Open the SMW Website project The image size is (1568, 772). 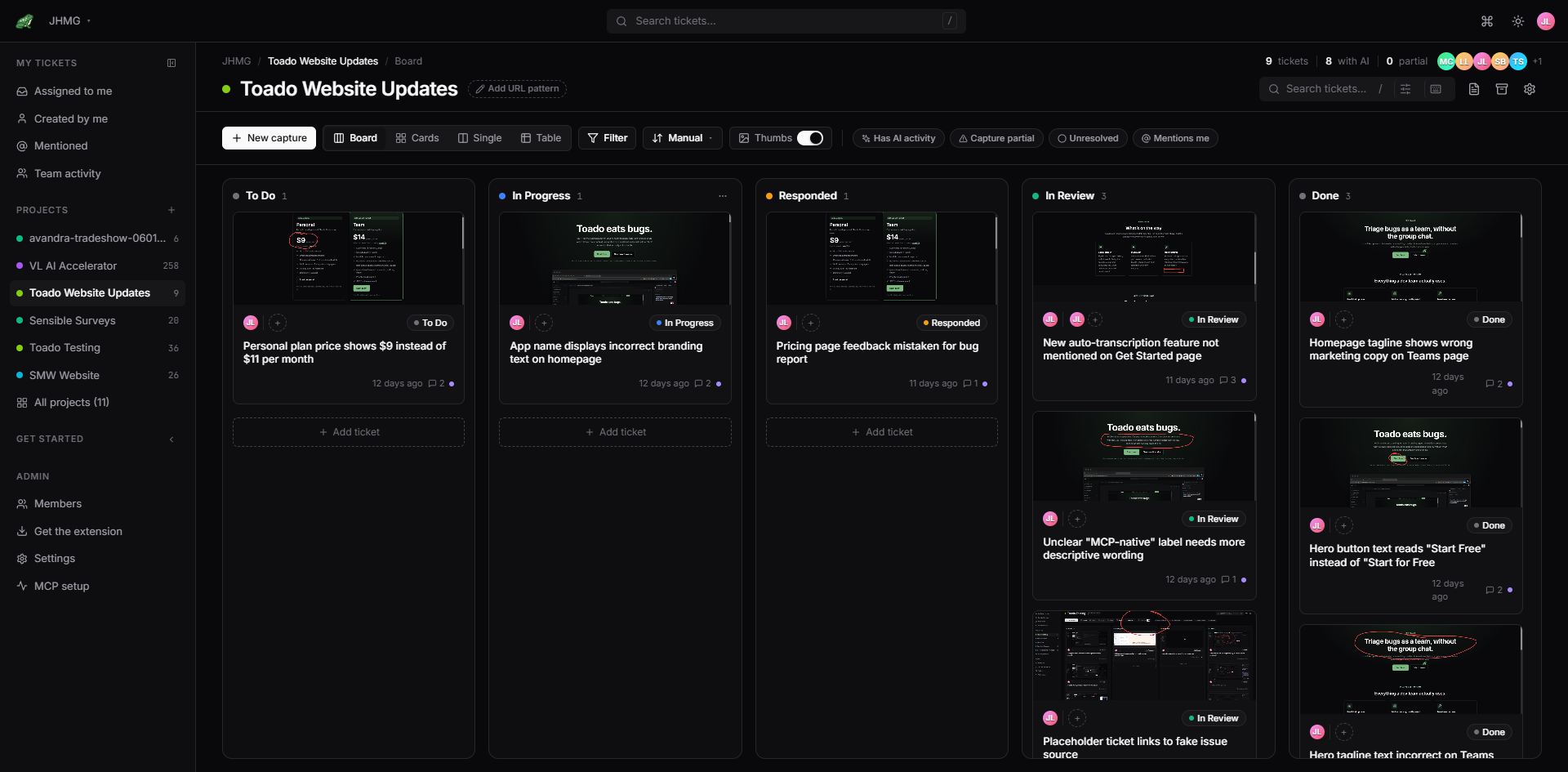coord(97,376)
